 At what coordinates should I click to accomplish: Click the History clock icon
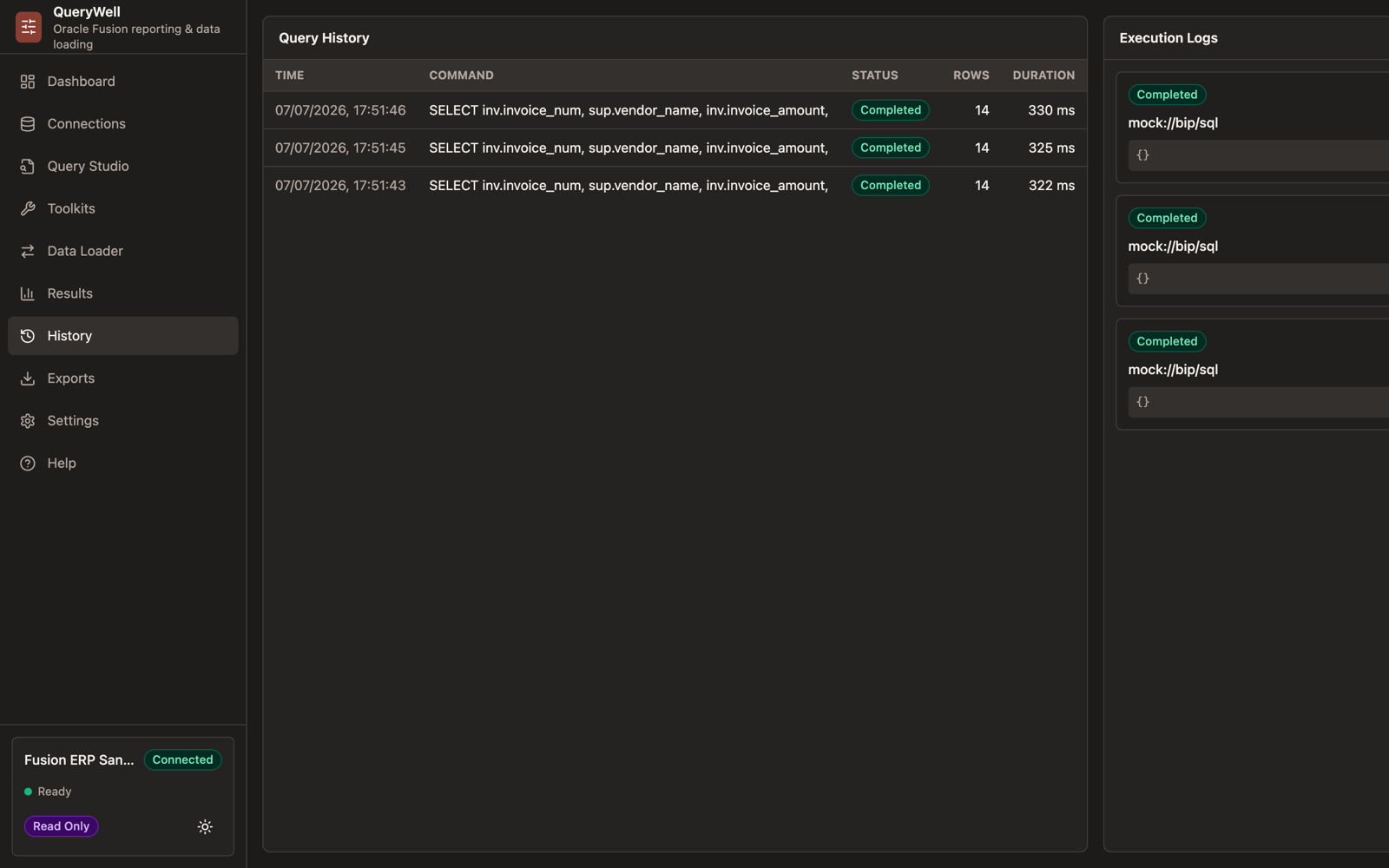click(28, 336)
